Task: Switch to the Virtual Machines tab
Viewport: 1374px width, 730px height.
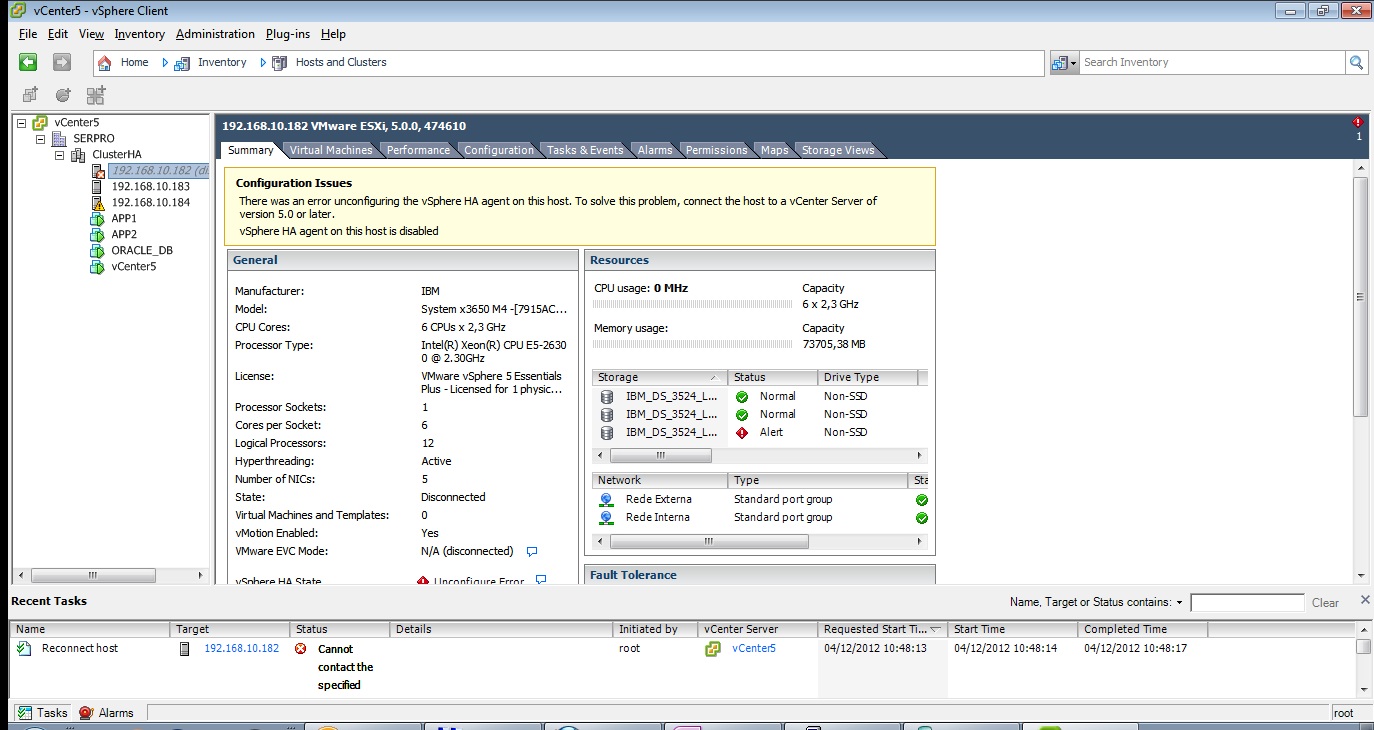Action: 331,150
